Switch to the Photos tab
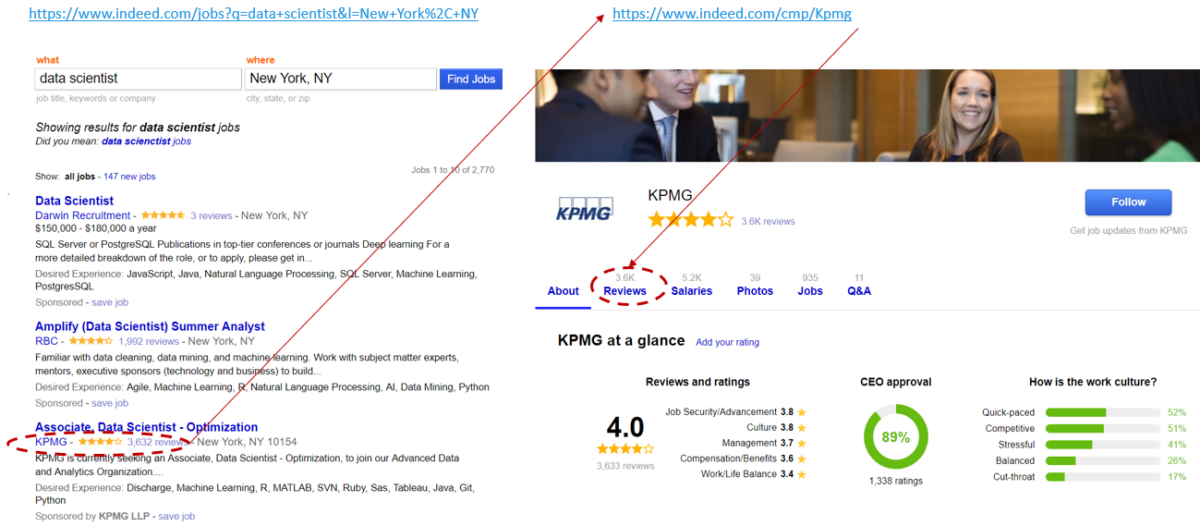Screen dimensions: 1200x526 755,291
